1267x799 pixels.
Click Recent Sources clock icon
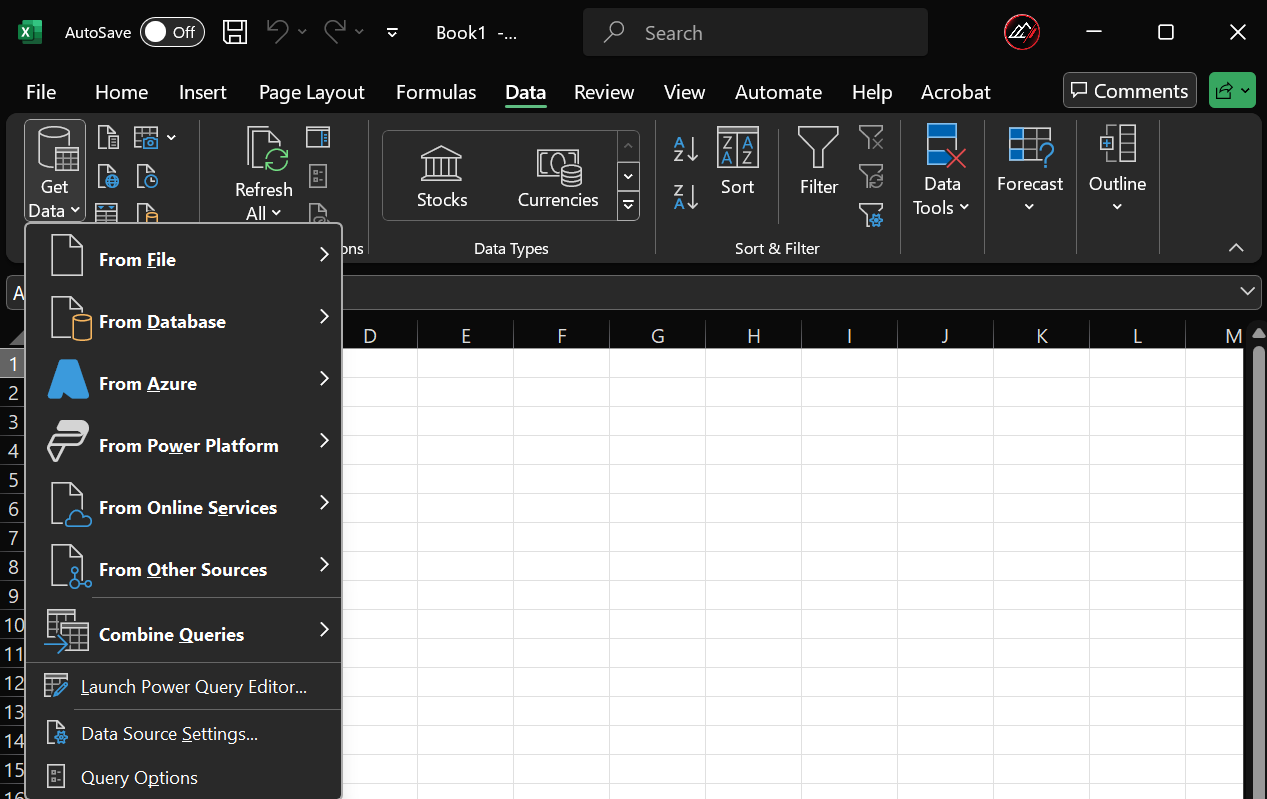(147, 178)
